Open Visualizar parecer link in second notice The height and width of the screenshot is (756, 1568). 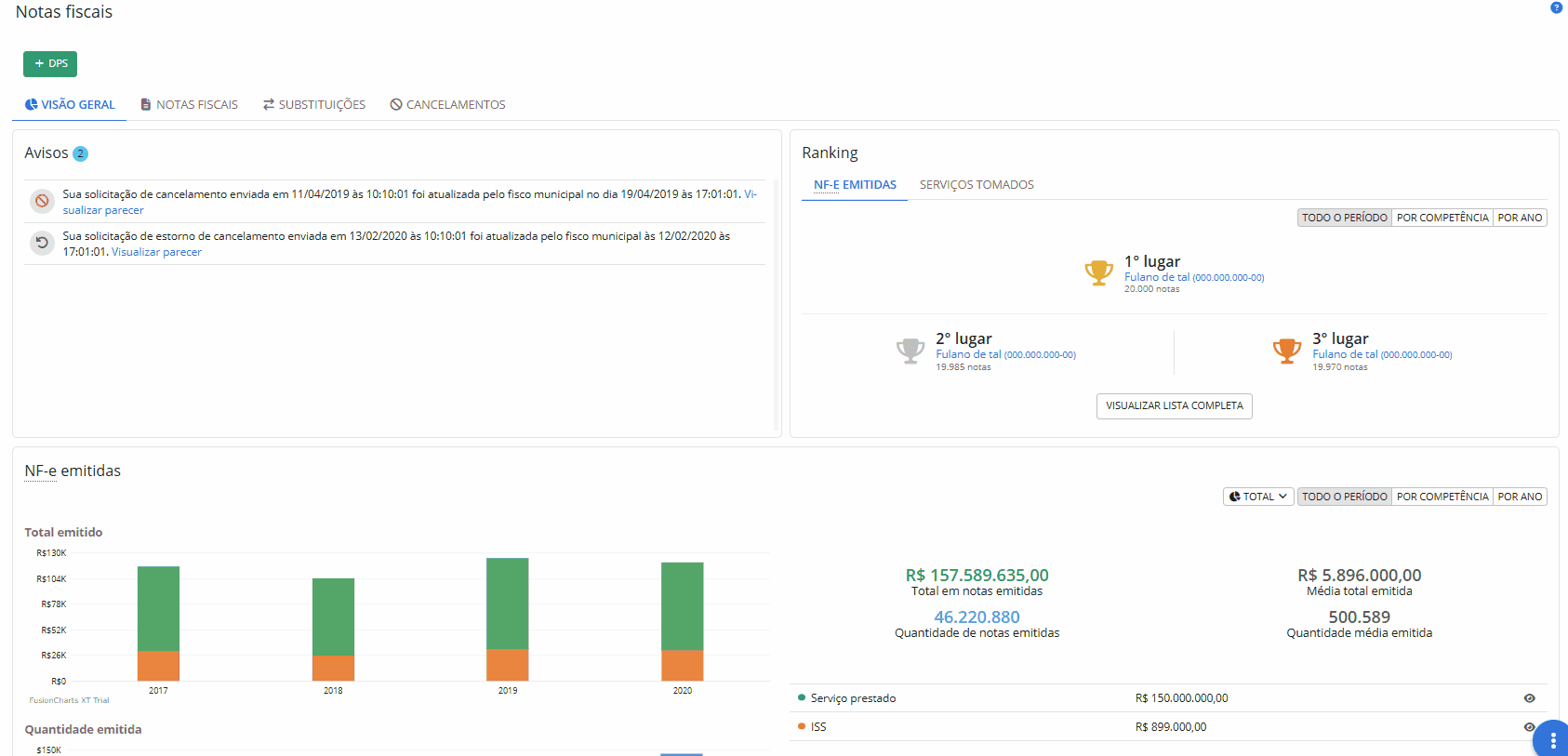coord(156,252)
